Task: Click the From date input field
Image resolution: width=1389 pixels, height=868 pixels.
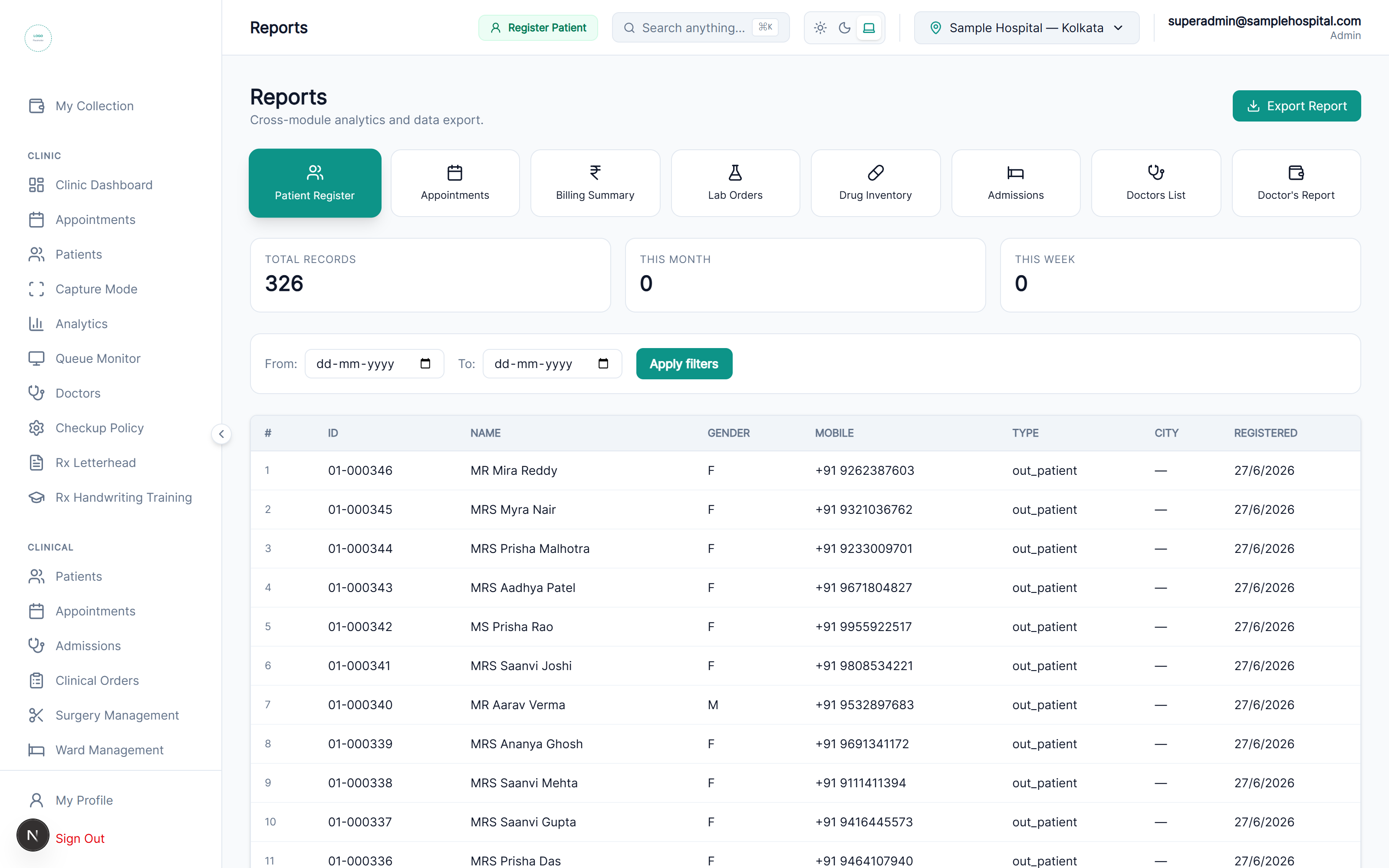Action: [x=374, y=363]
